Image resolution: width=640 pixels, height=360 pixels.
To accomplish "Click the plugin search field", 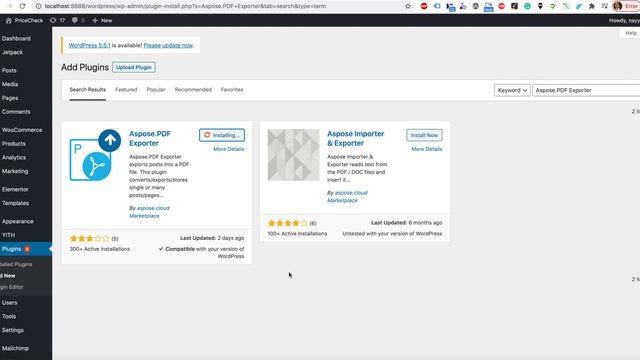I will (586, 90).
